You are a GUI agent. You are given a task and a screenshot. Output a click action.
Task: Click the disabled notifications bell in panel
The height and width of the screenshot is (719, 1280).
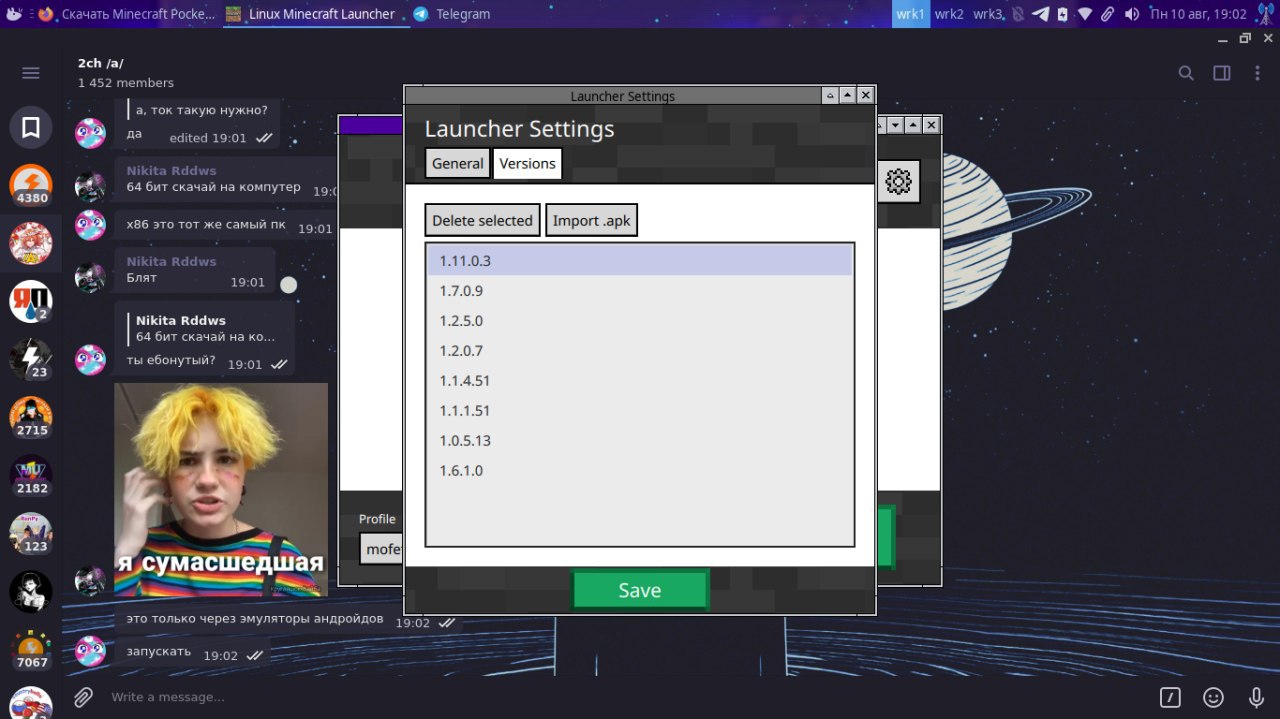click(1018, 14)
